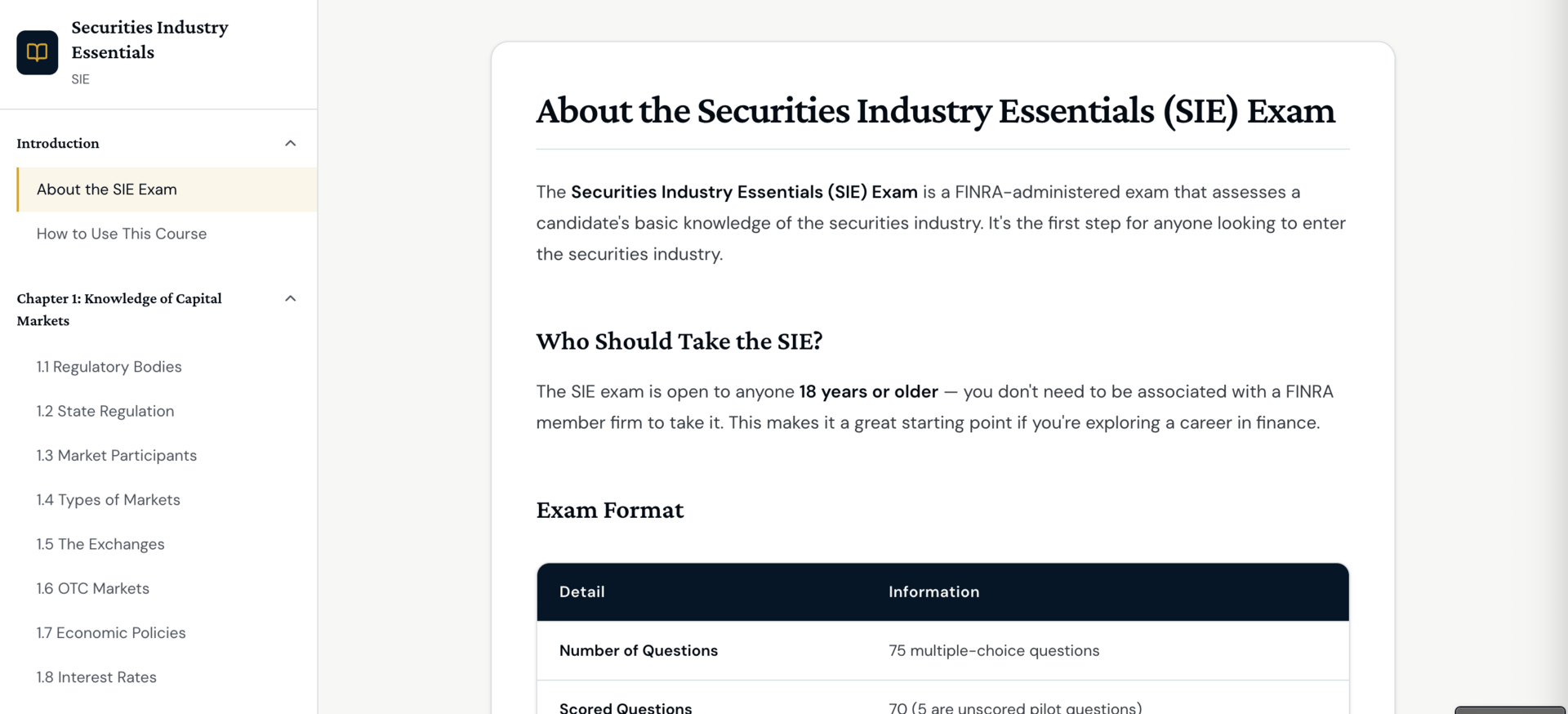This screenshot has width=1568, height=714.
Task: Go to 1.1 Regulatory Bodies lesson
Action: click(x=109, y=367)
